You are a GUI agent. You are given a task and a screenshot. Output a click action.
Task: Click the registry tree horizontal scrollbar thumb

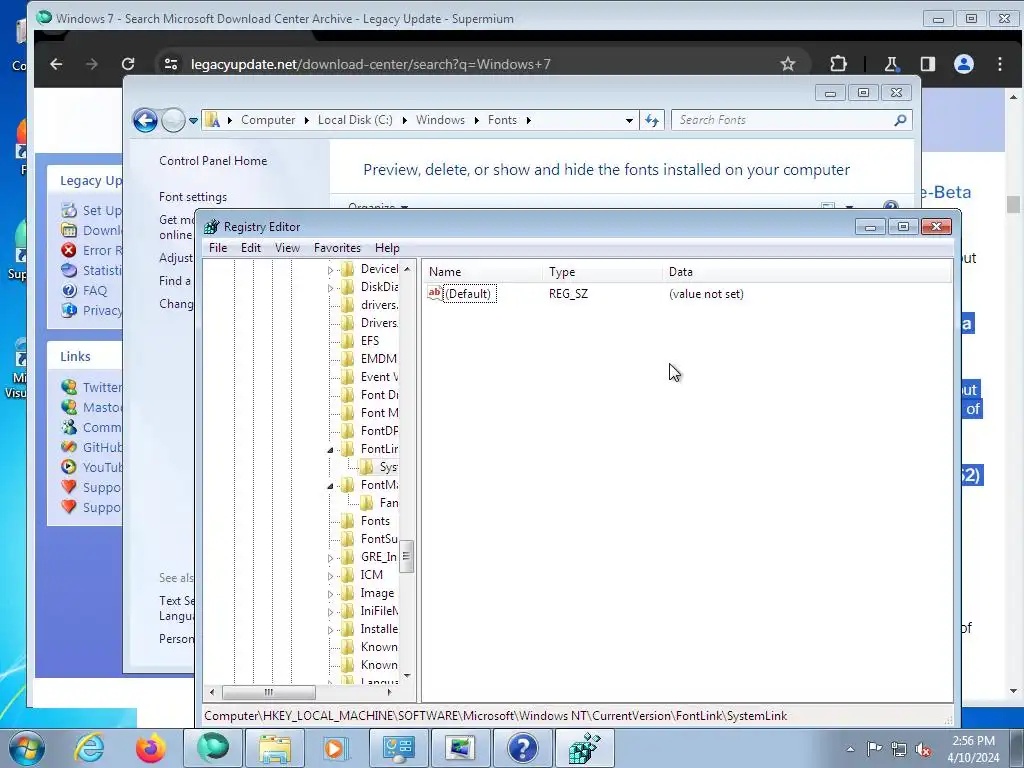pyautogui.click(x=268, y=692)
